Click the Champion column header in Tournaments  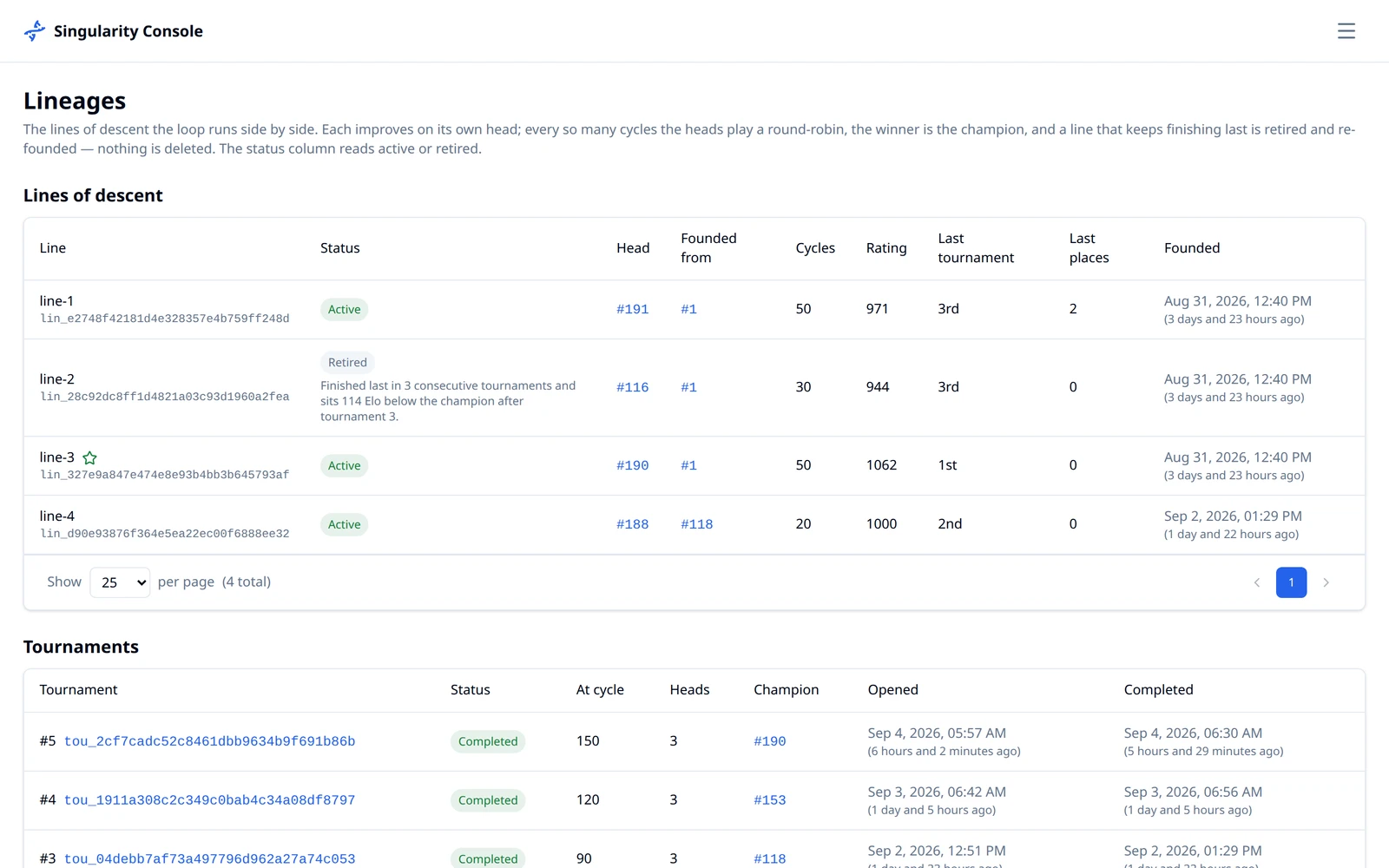786,690
